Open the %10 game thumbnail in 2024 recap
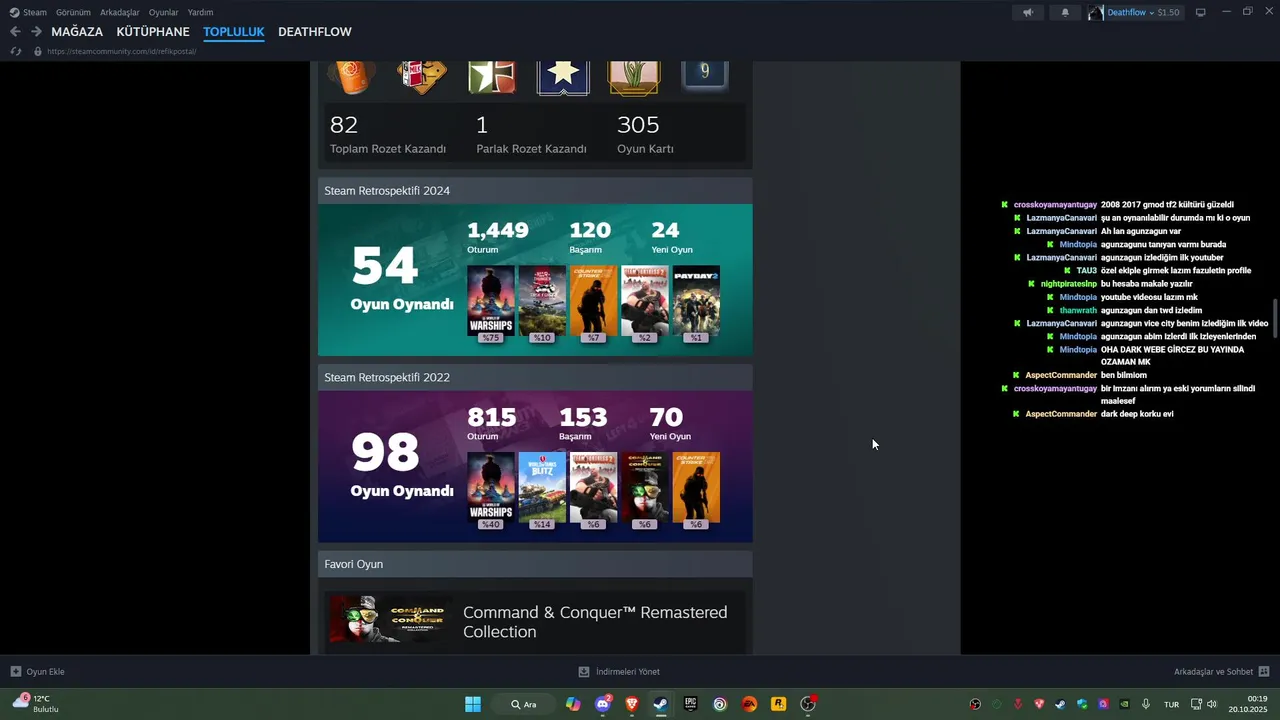Screen dimensions: 1280x720 coord(542,301)
